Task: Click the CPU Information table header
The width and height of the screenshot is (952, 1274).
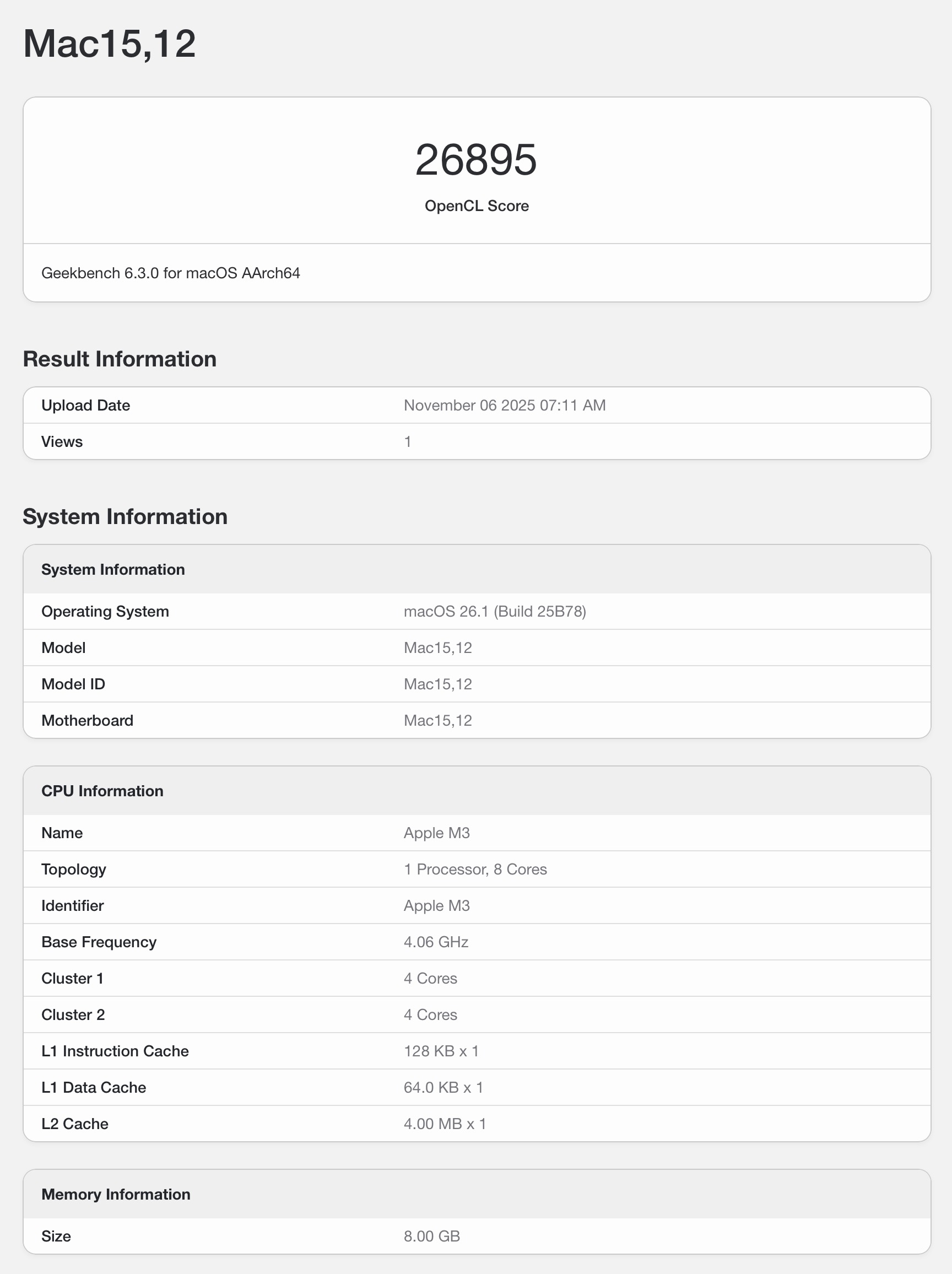Action: [102, 791]
